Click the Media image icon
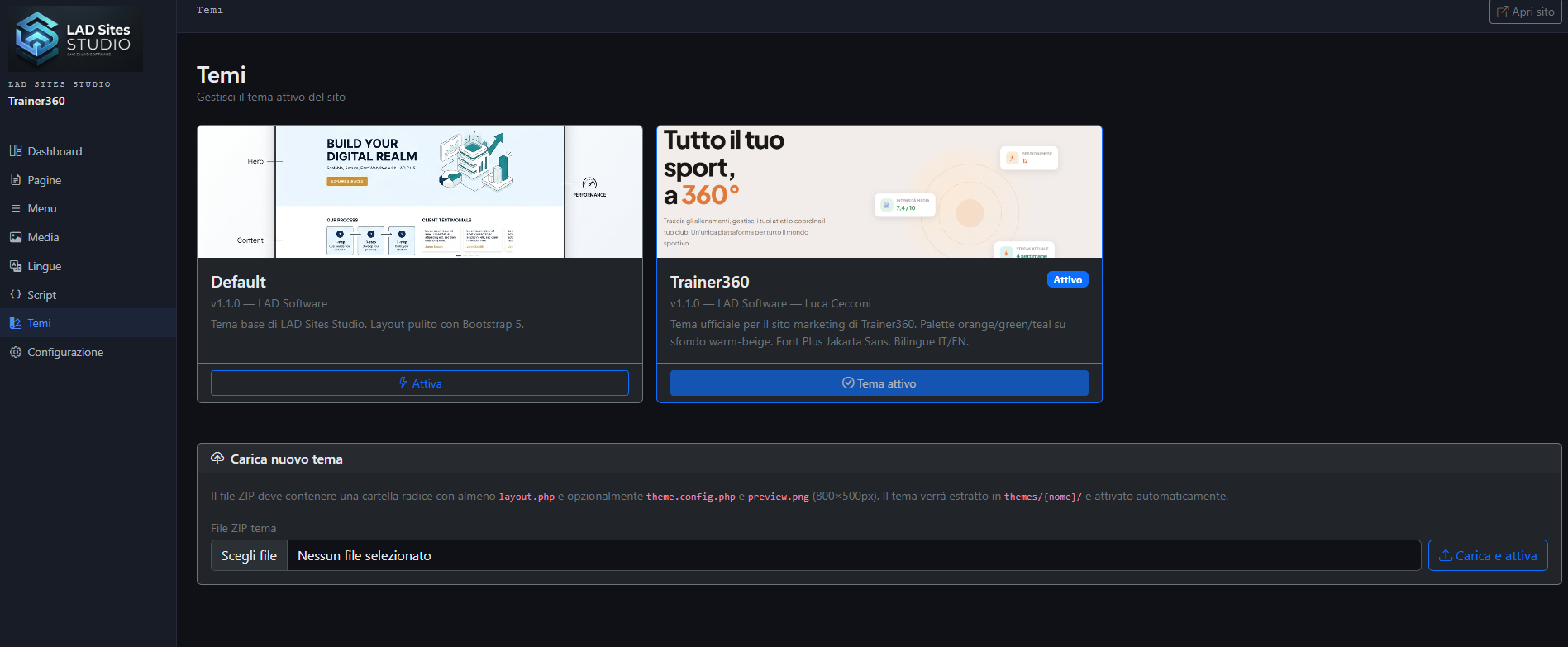The image size is (1568, 647). pos(16,237)
